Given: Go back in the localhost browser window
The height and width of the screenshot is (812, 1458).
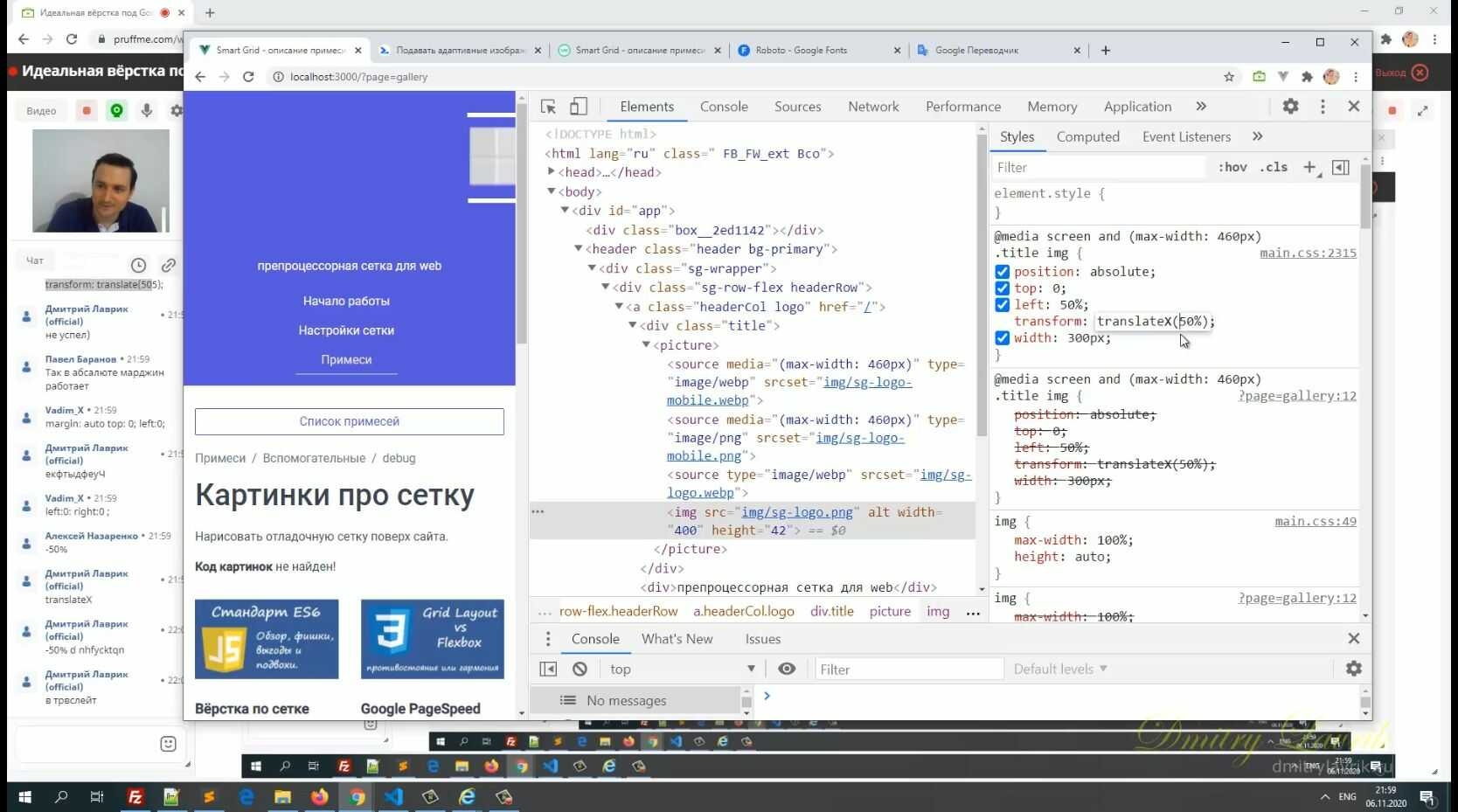Looking at the screenshot, I should click(x=200, y=77).
